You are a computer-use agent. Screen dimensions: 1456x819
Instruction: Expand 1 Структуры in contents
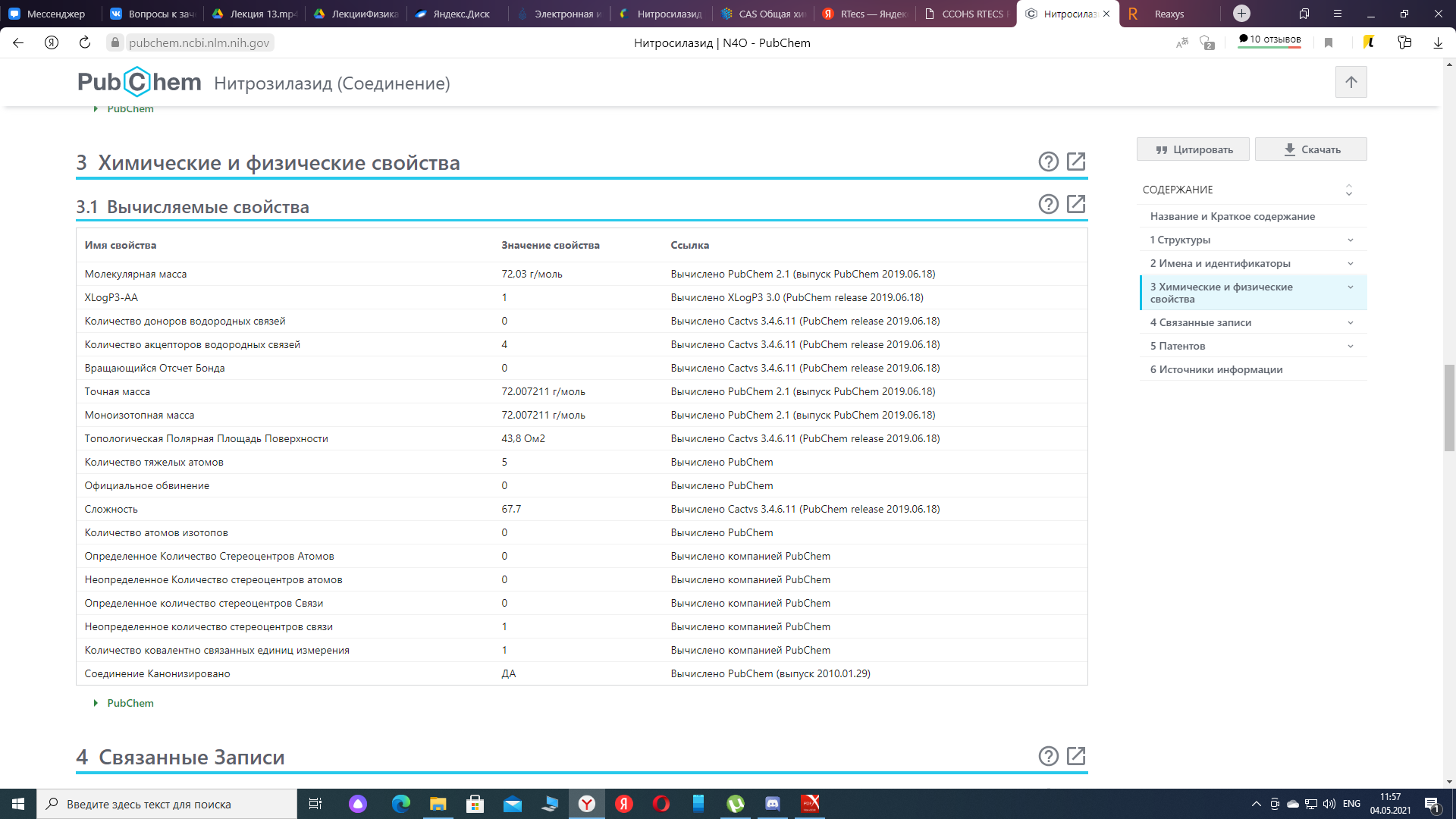coord(1350,240)
